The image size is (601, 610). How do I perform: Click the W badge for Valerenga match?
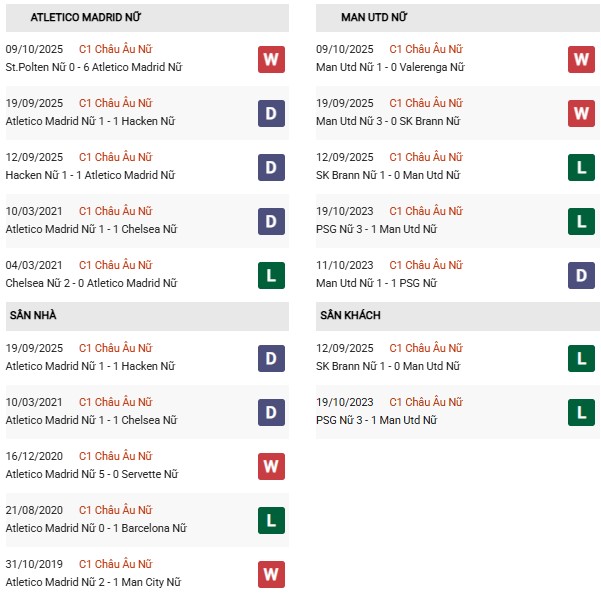pyautogui.click(x=582, y=59)
